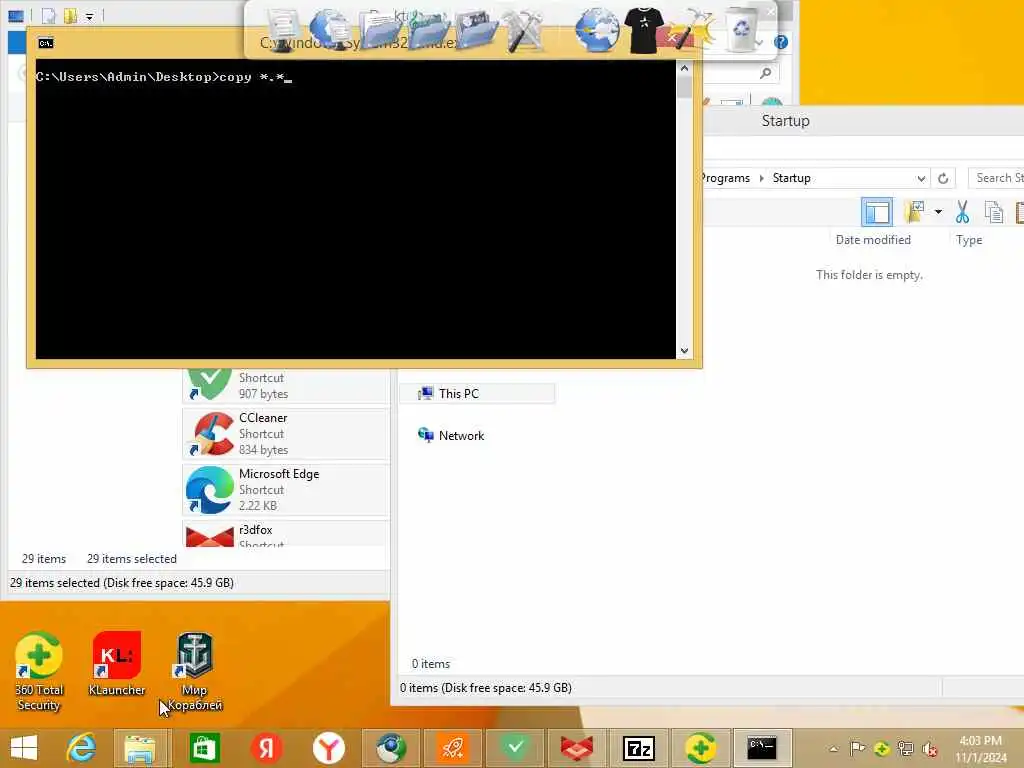Click the black t-shirt icon in the dock

coord(644,30)
